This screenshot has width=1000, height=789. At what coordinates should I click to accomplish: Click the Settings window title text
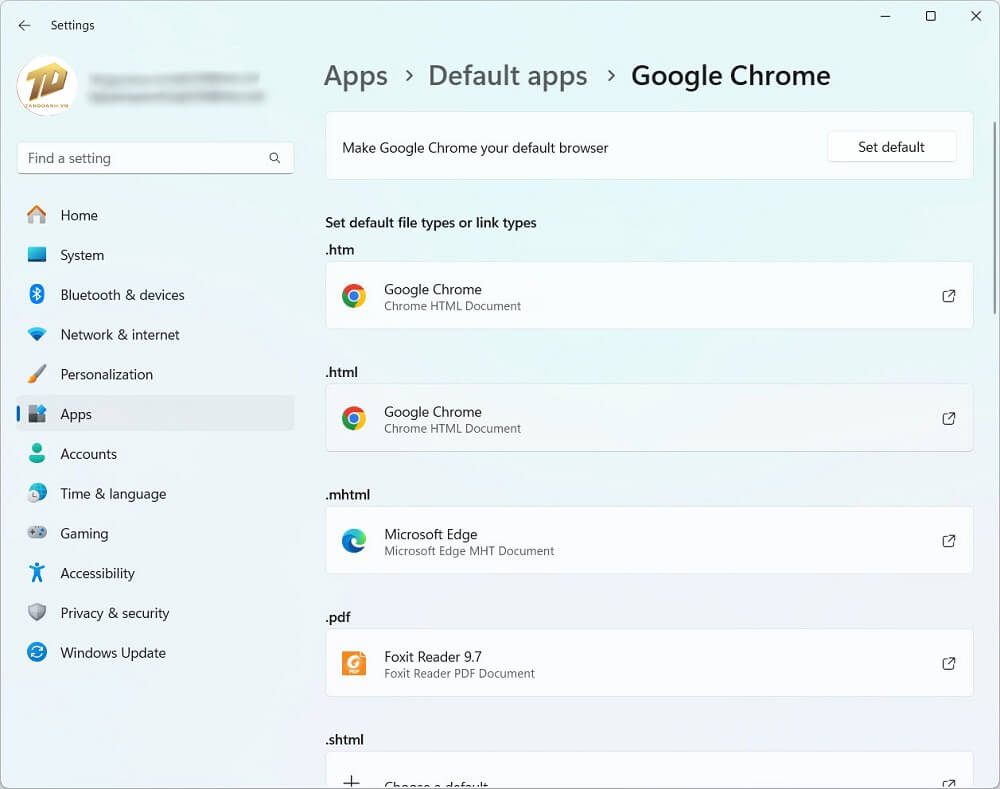click(x=73, y=26)
